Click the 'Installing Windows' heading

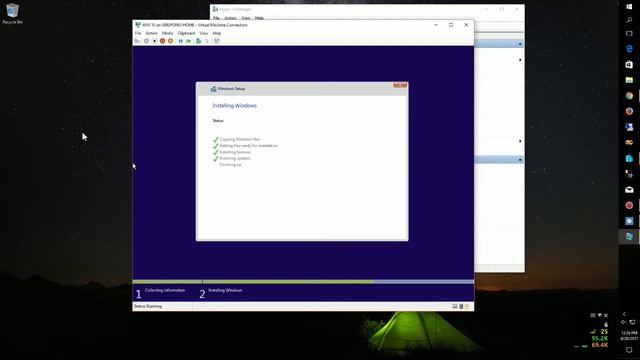pos(234,106)
